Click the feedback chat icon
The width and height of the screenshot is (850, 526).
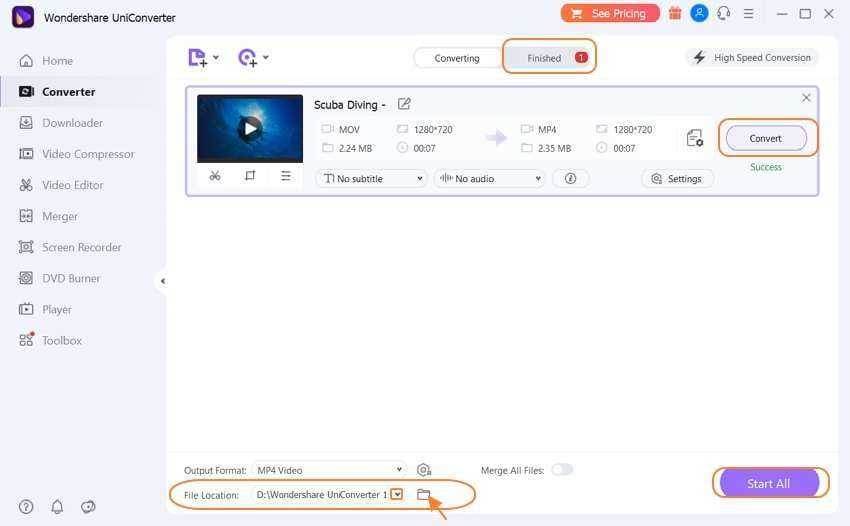coord(88,506)
